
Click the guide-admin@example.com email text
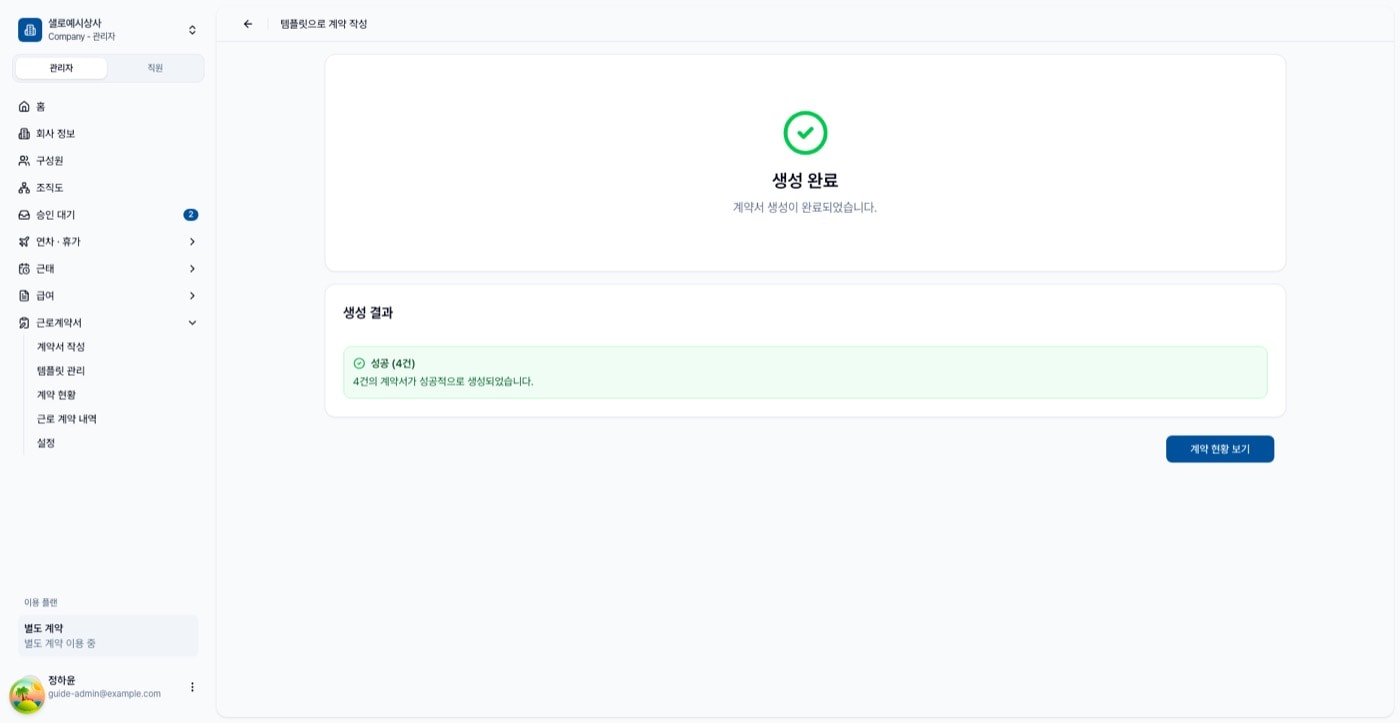(104, 693)
